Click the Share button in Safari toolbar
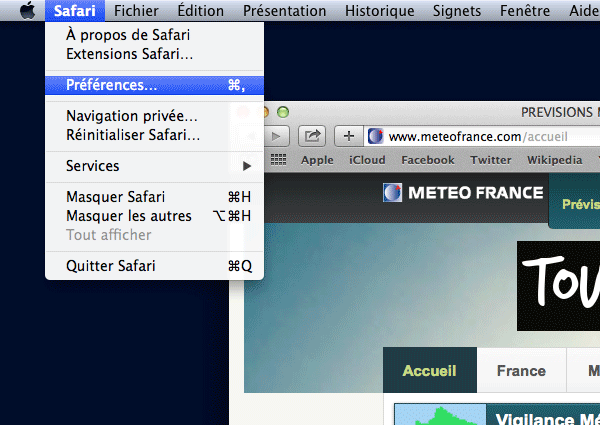 (312, 136)
